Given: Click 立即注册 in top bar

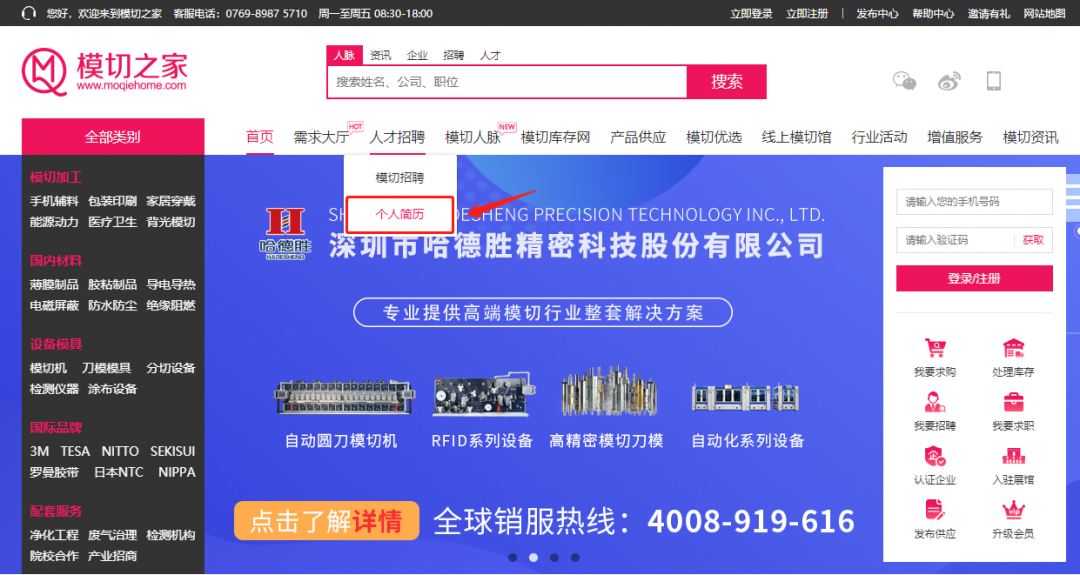Looking at the screenshot, I should click(x=807, y=13).
